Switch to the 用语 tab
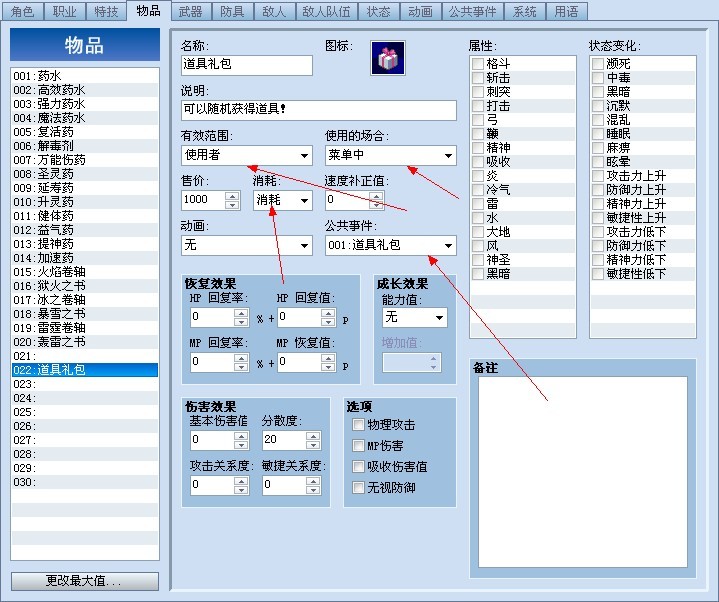The width and height of the screenshot is (719, 602). (567, 11)
